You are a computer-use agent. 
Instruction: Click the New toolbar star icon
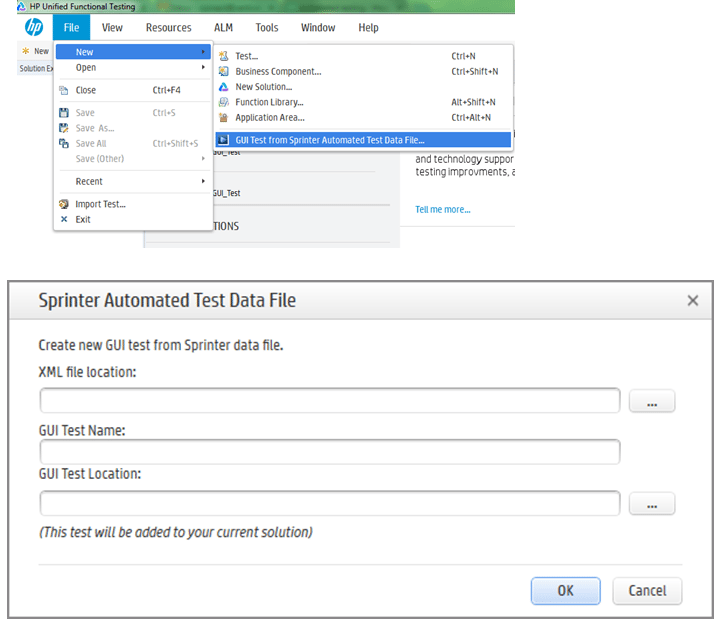pyautogui.click(x=26, y=51)
